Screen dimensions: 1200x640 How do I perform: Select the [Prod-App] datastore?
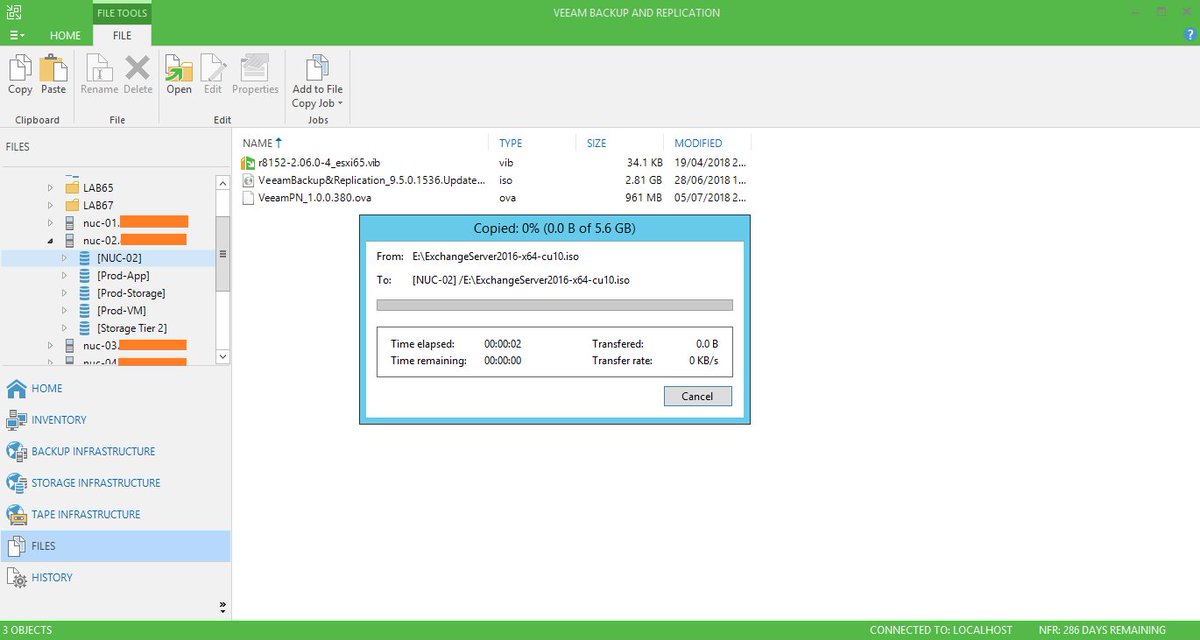click(x=124, y=275)
